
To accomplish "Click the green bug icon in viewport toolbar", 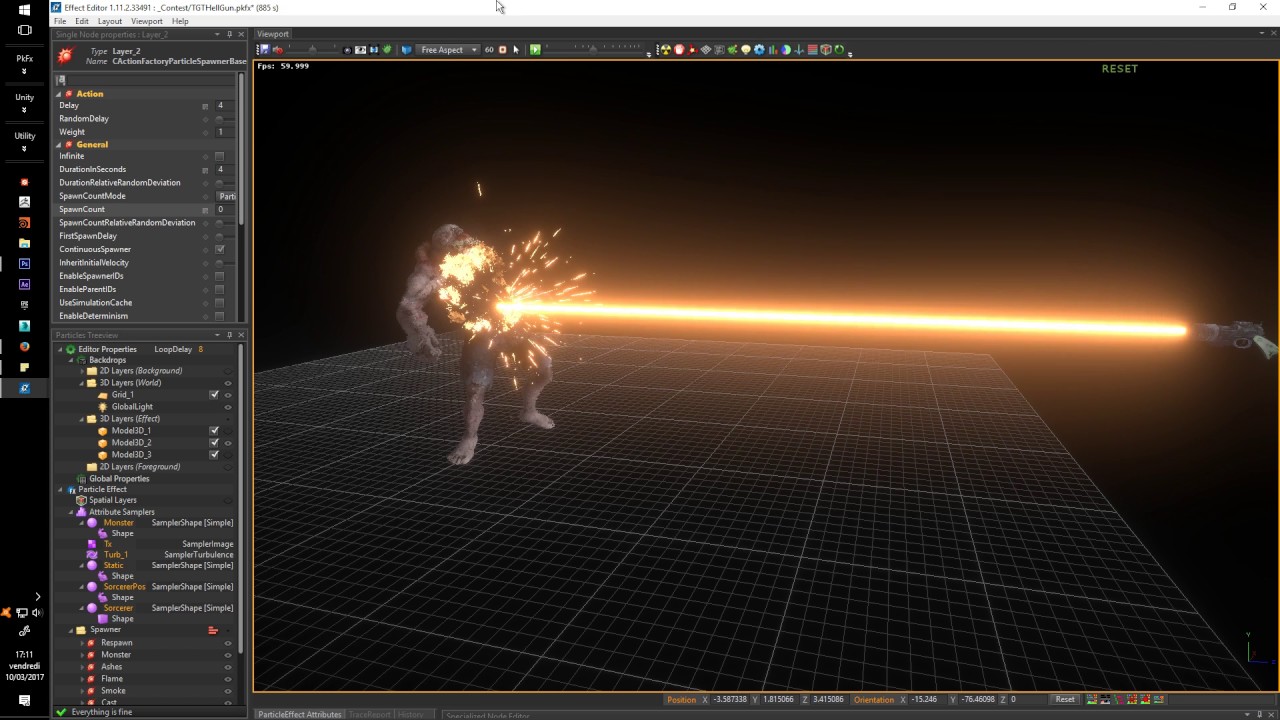I will click(387, 50).
